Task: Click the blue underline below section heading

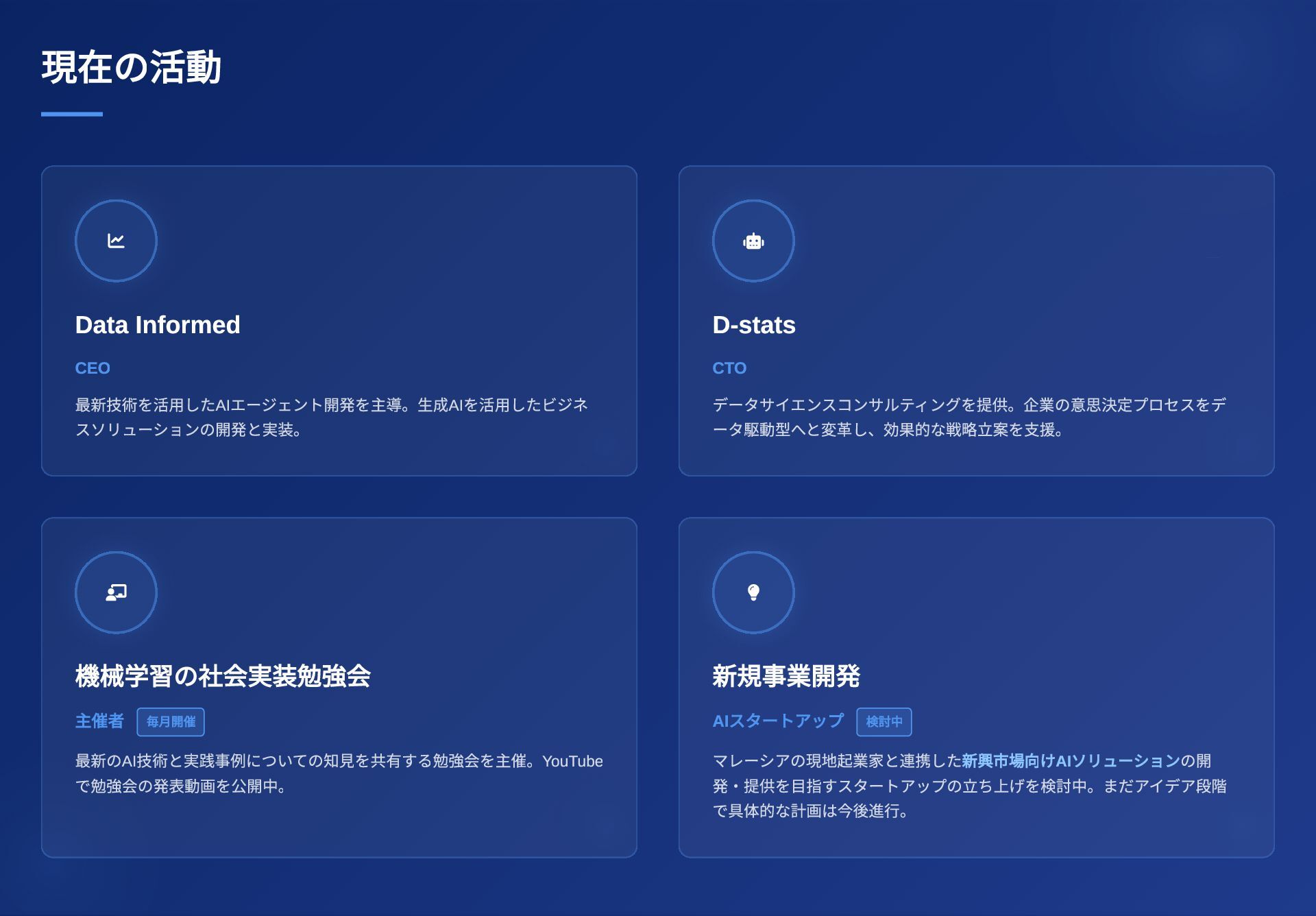Action: pyautogui.click(x=72, y=114)
